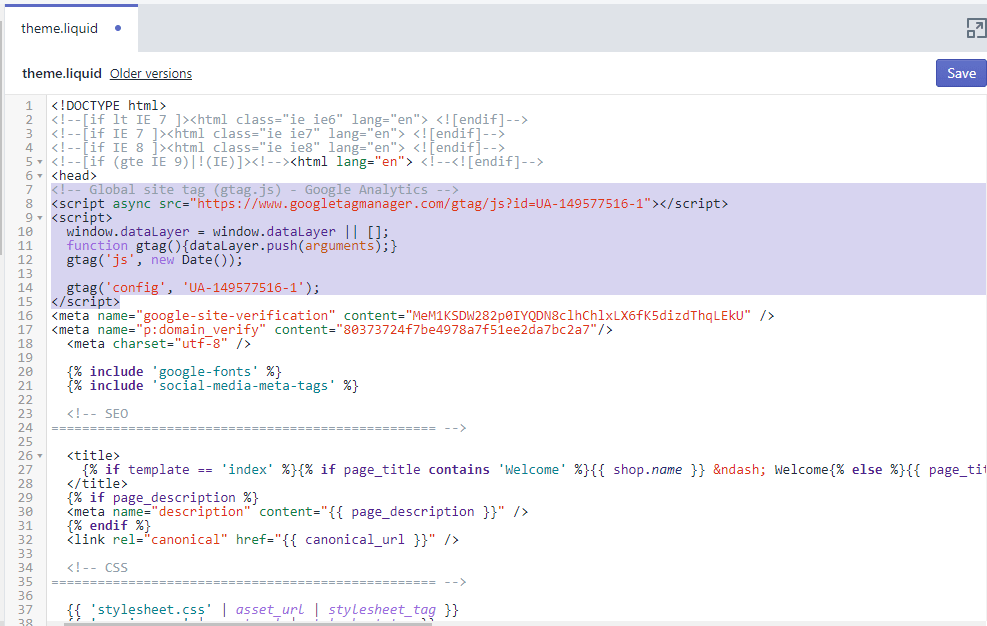
Task: Open the Older versions link
Action: coord(150,74)
